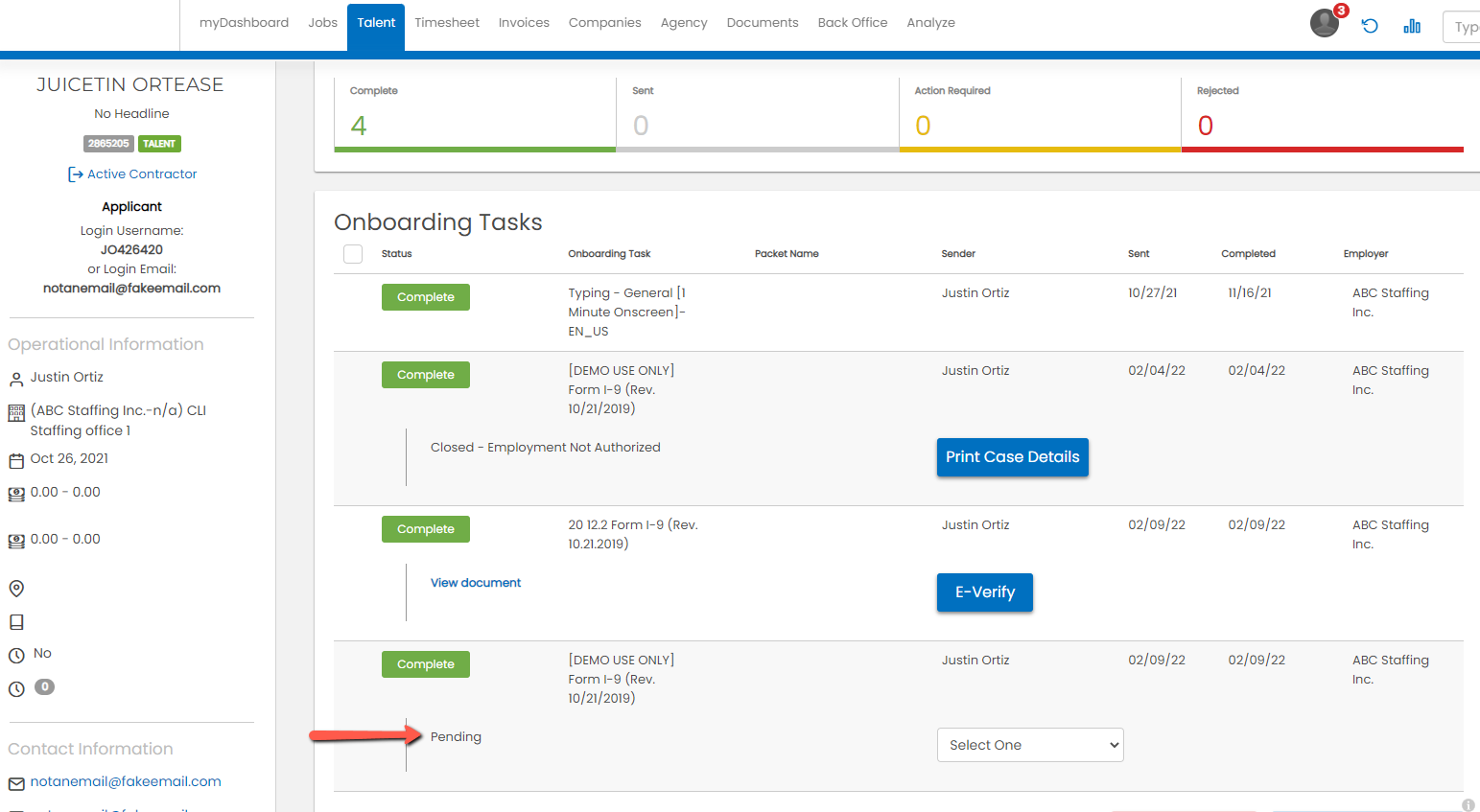Click the E-Verify button
This screenshot has width=1480, height=812.
(x=985, y=592)
